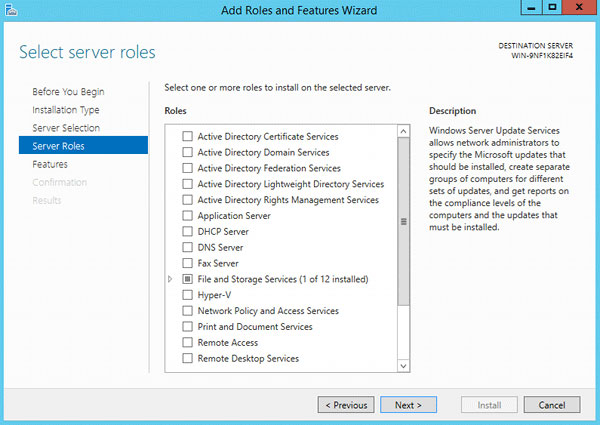Image resolution: width=600 pixels, height=425 pixels.
Task: Click 'Application Server' role name
Action: point(234,216)
